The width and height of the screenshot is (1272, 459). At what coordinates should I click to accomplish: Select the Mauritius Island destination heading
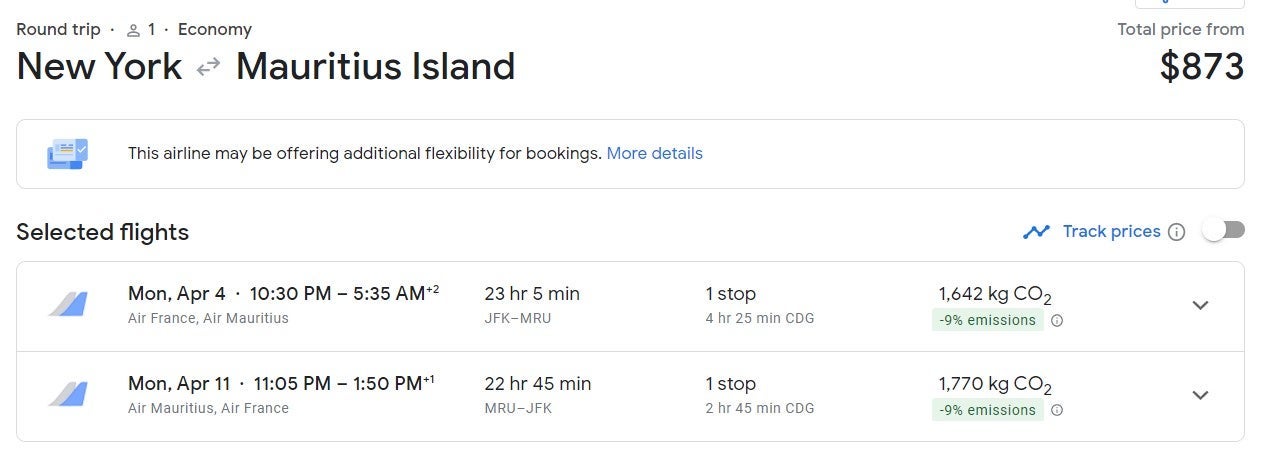pos(375,67)
